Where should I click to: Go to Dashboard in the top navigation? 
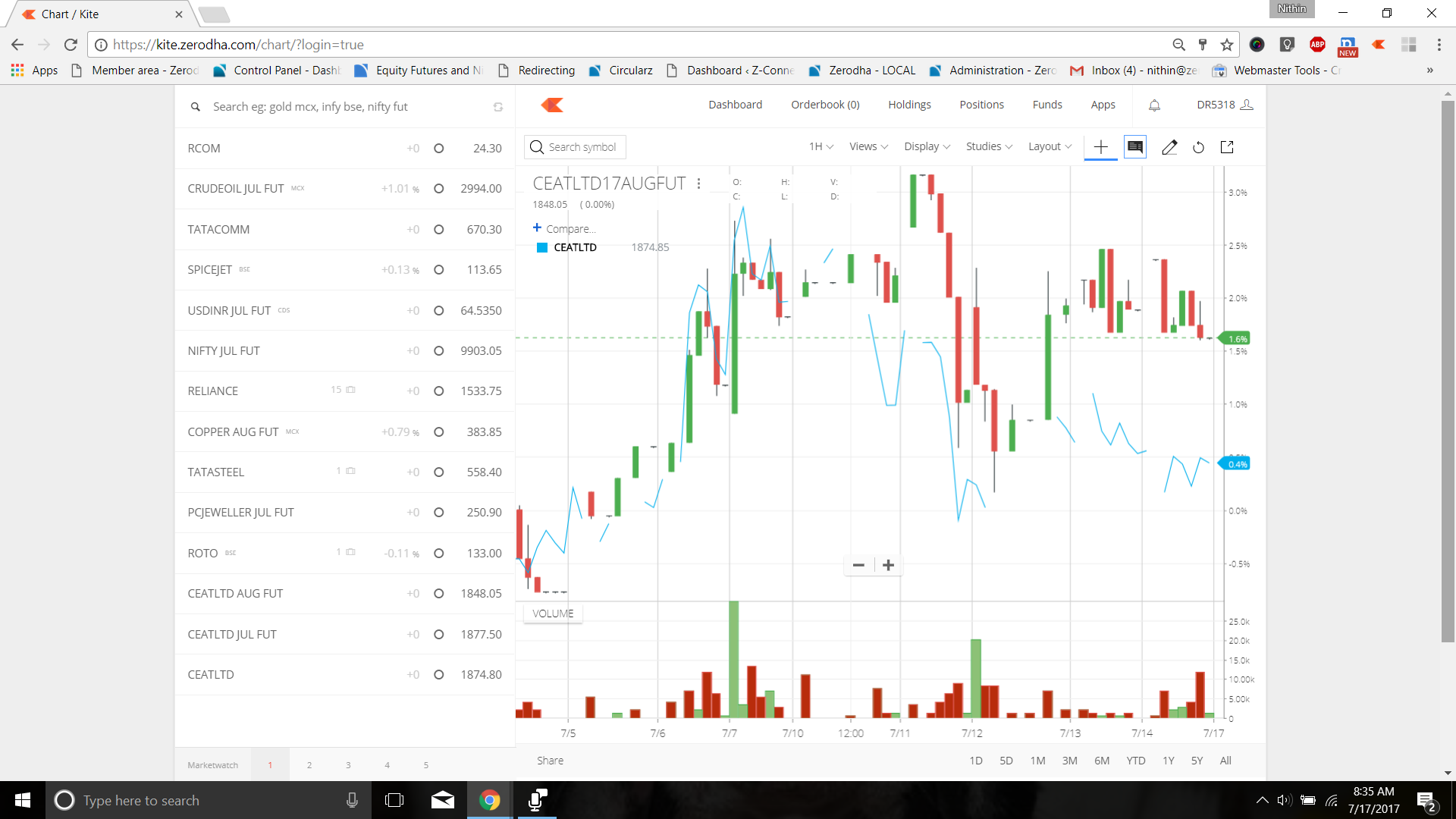coord(735,105)
